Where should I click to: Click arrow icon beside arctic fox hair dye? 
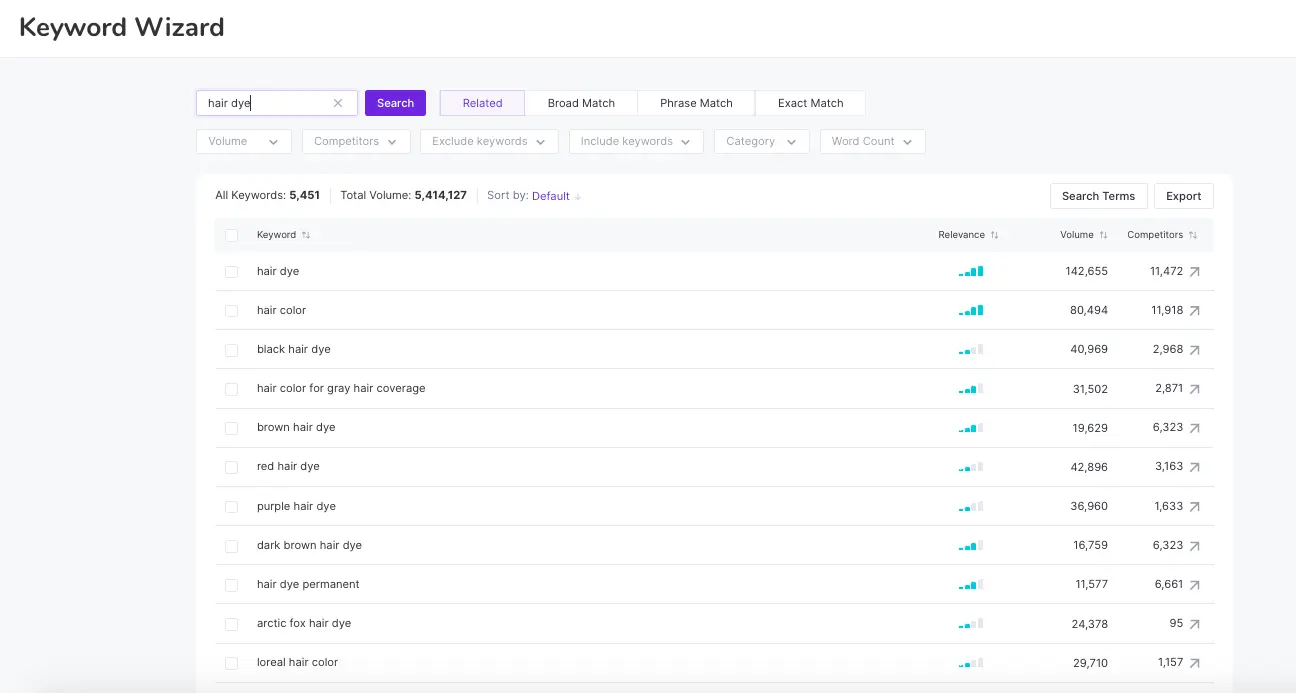[1194, 624]
